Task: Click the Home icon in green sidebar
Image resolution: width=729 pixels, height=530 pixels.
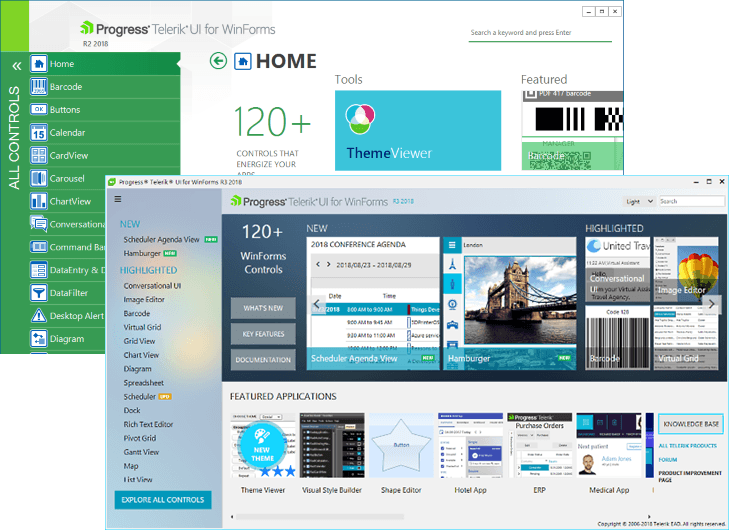Action: click(x=39, y=64)
